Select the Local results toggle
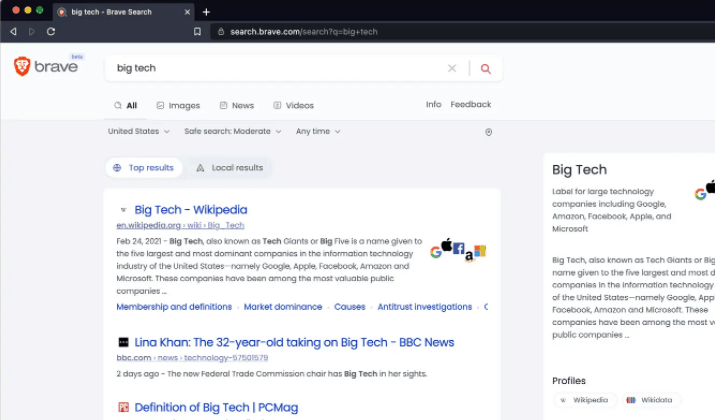715x420 pixels. click(230, 168)
